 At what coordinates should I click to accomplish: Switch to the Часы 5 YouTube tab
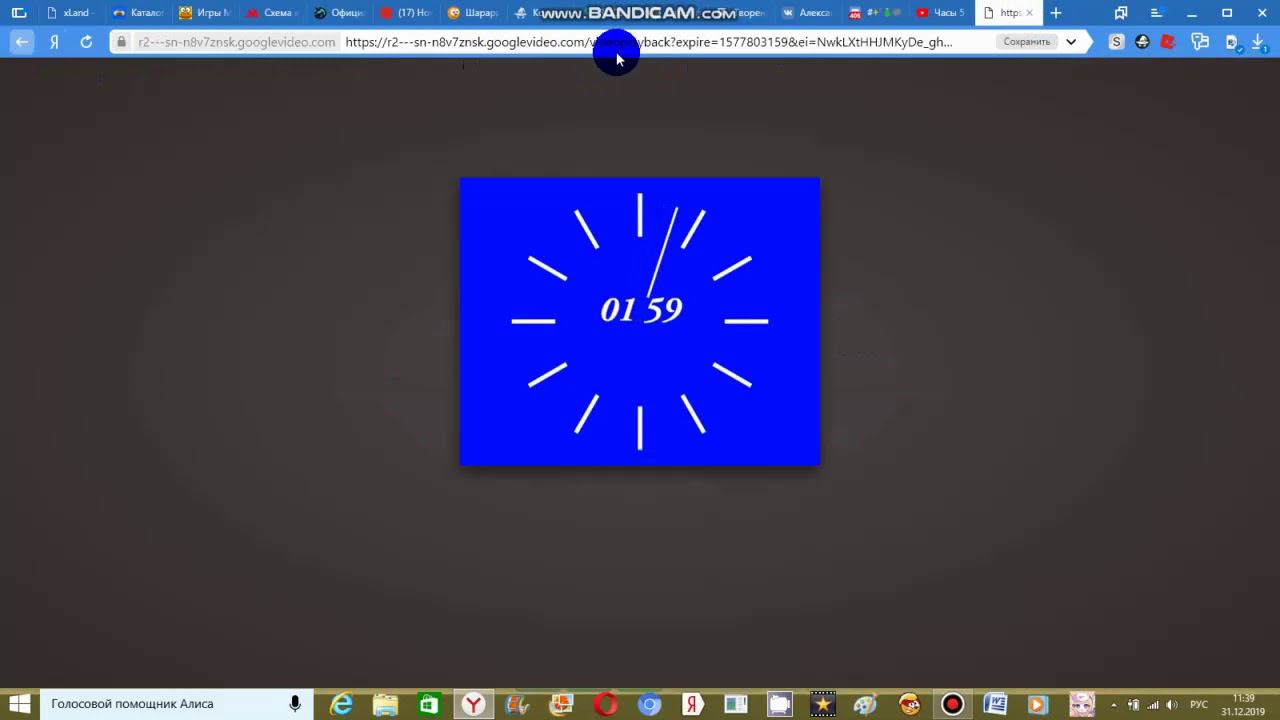tap(940, 13)
